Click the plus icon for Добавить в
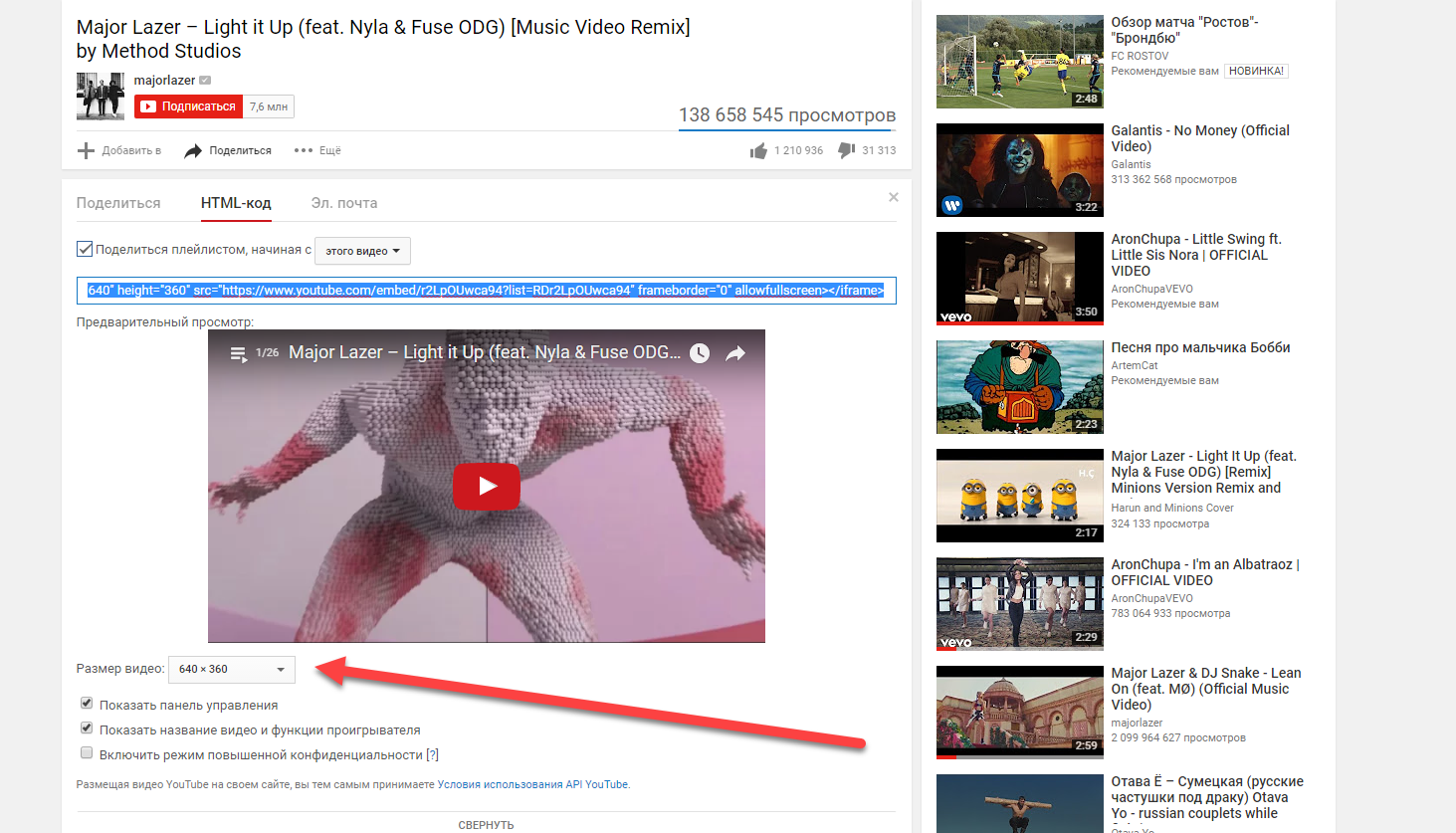Image resolution: width=1456 pixels, height=833 pixels. point(86,150)
